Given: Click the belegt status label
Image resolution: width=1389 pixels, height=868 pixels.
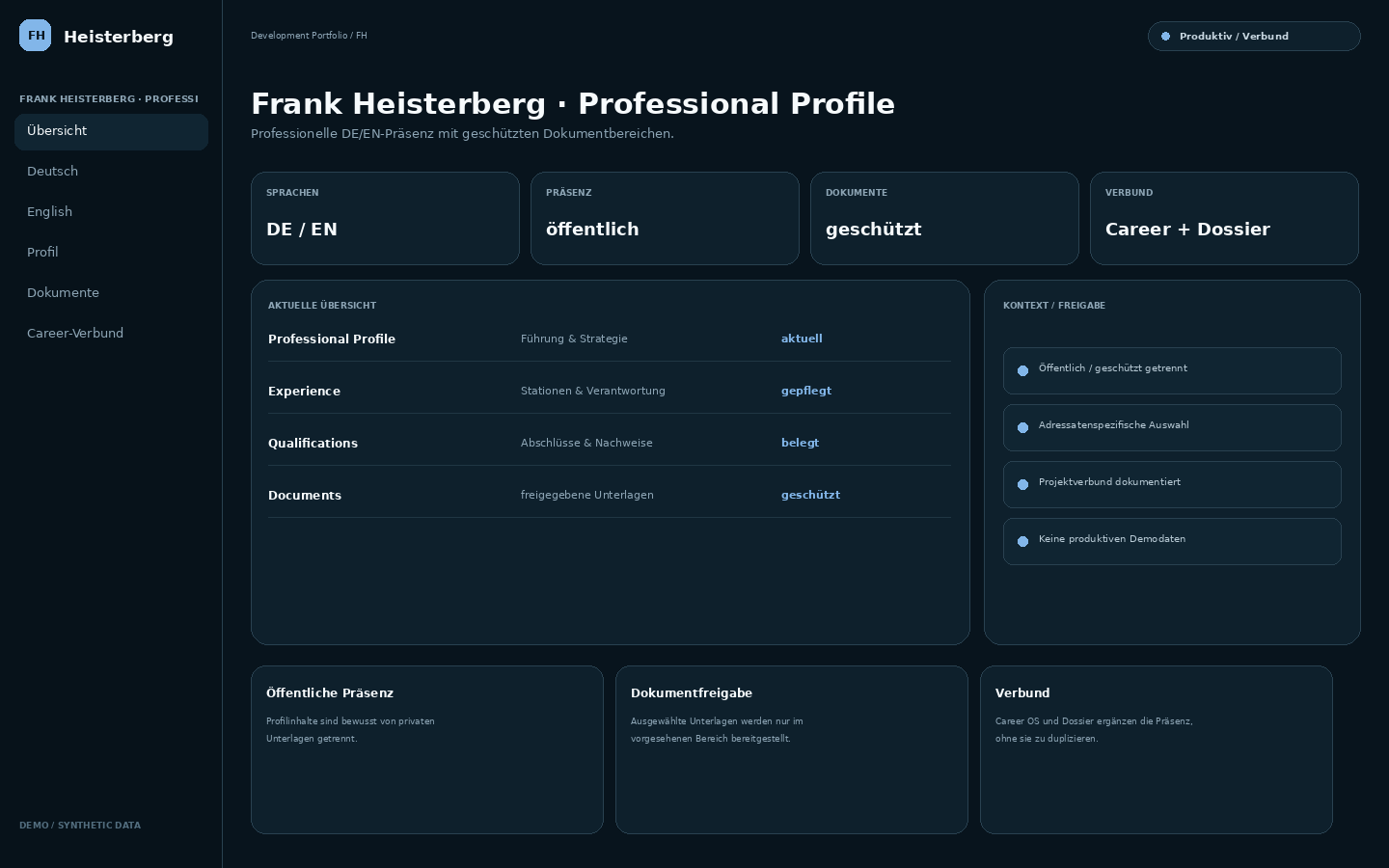Looking at the screenshot, I should click(x=800, y=443).
